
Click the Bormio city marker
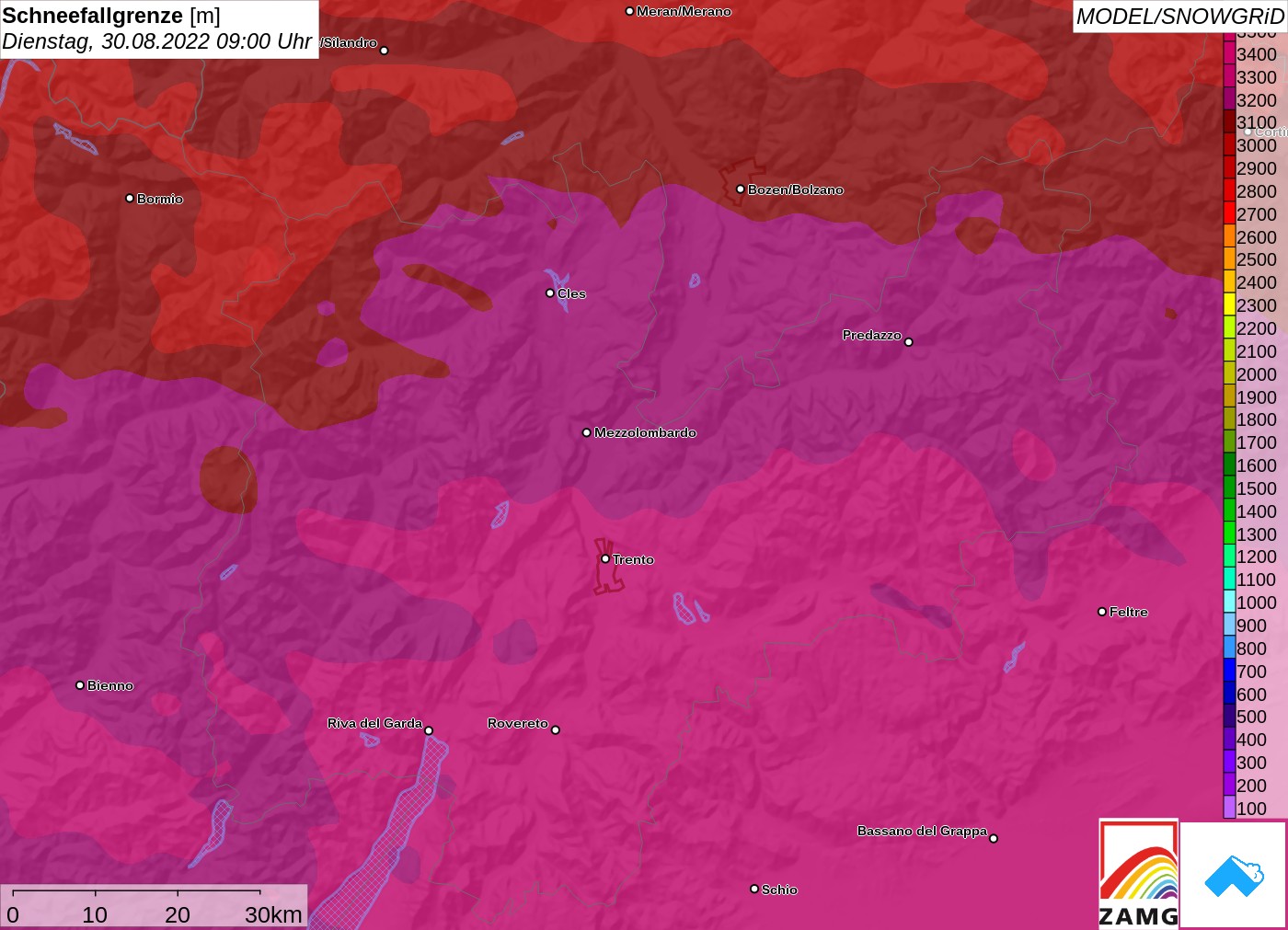130,198
